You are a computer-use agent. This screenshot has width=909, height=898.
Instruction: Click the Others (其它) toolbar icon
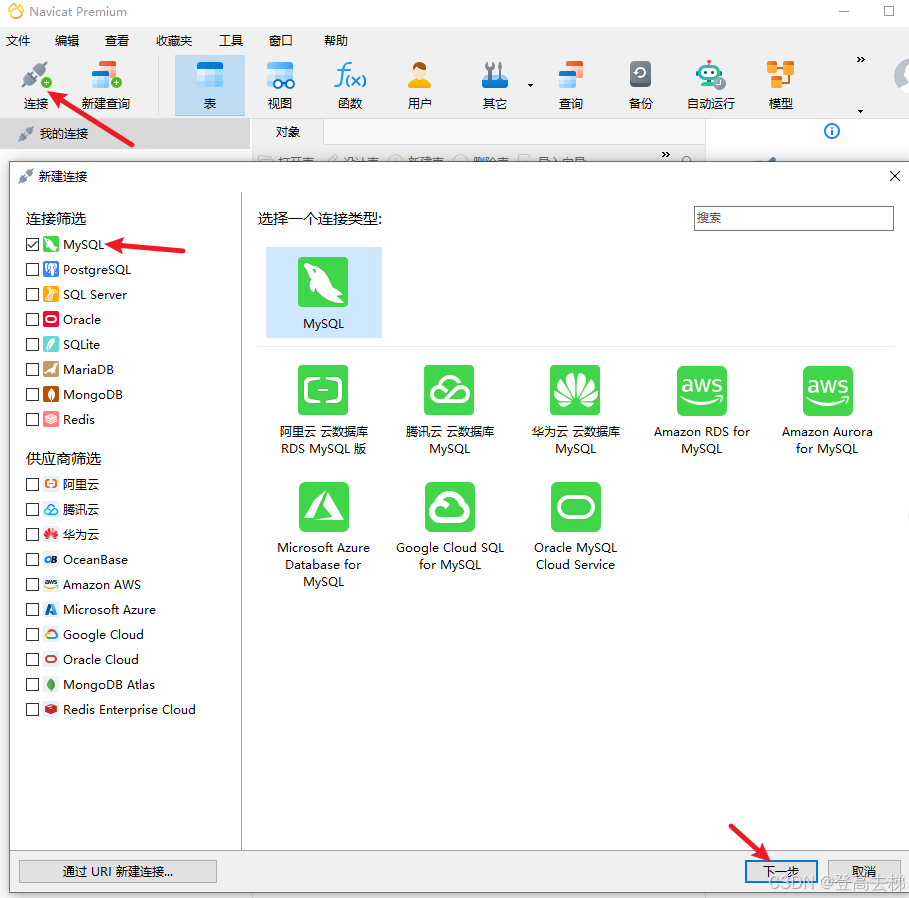[x=495, y=85]
